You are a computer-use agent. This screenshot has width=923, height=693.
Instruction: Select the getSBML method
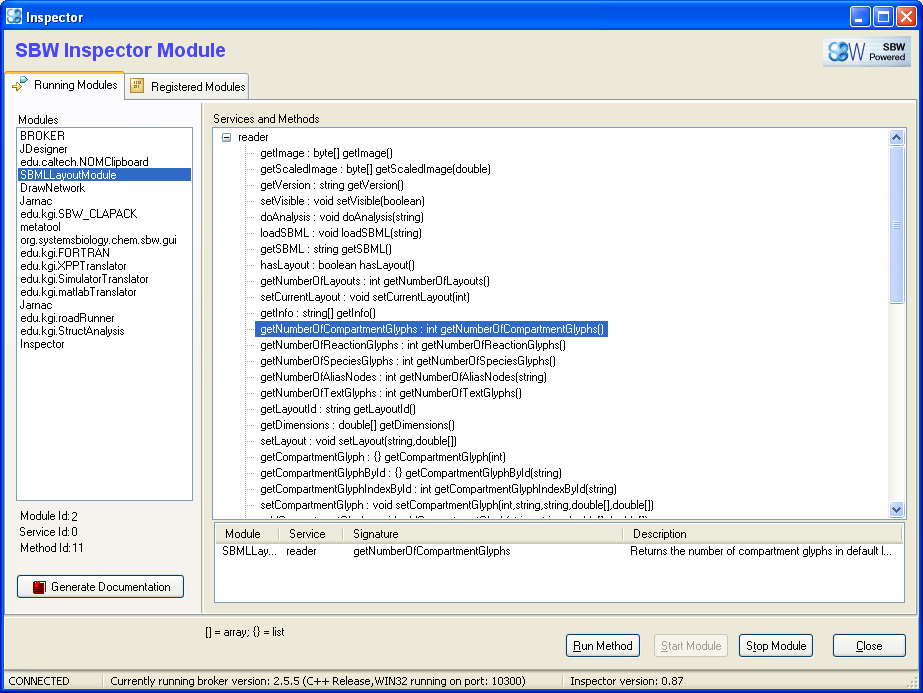[x=326, y=249]
